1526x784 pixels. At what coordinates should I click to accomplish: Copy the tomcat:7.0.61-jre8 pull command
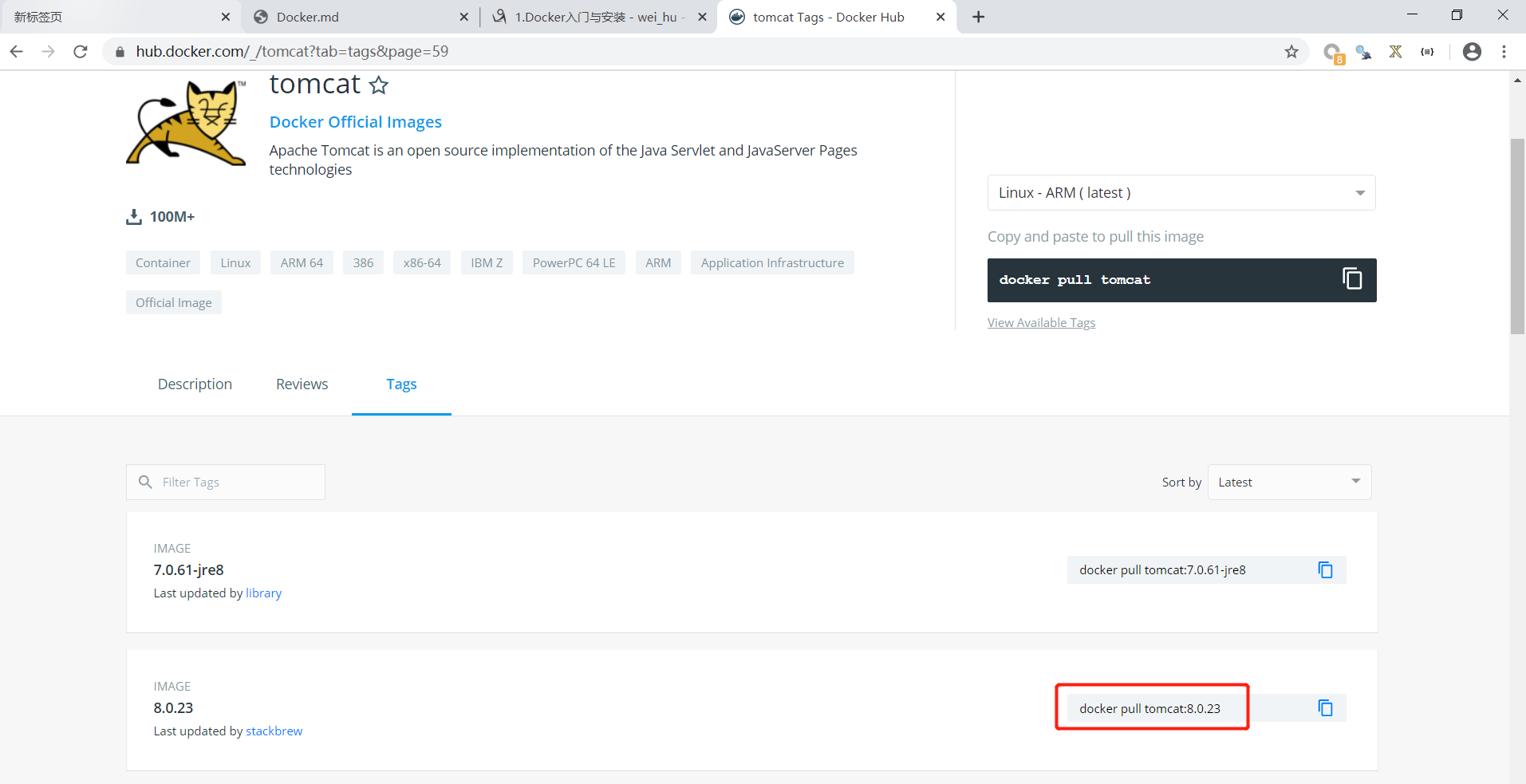(x=1325, y=569)
